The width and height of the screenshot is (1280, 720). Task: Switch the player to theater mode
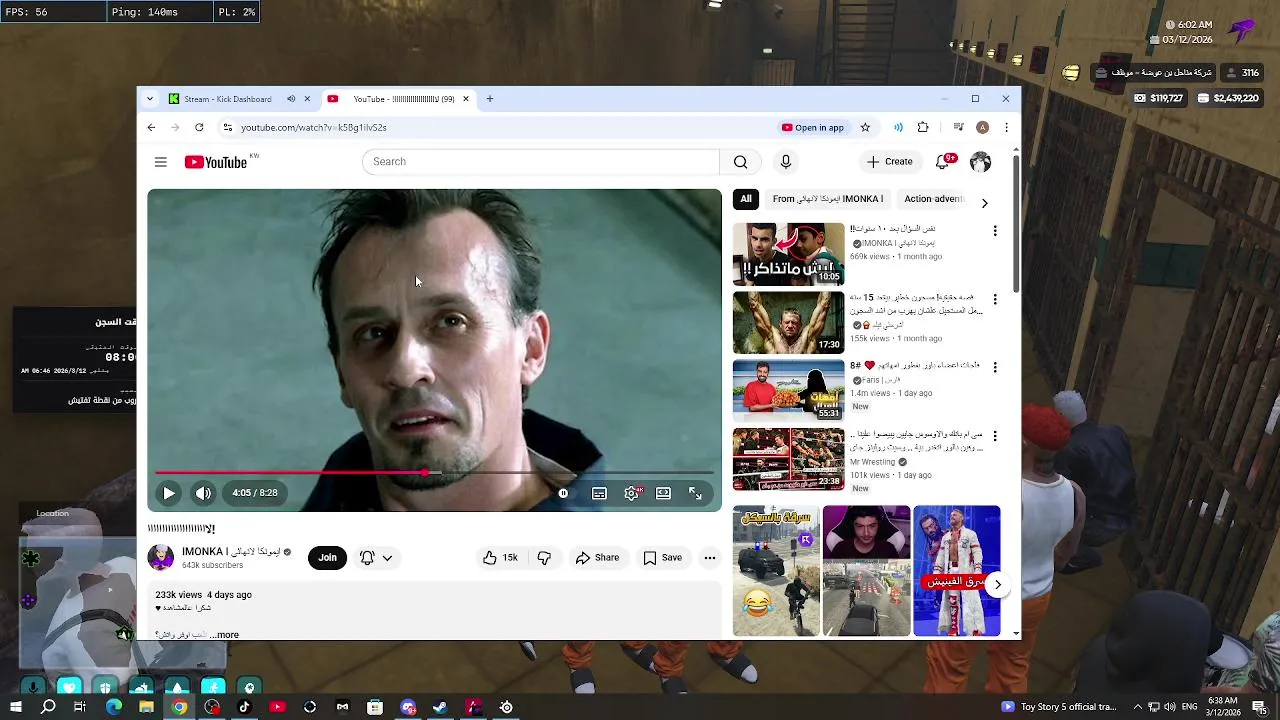[x=663, y=493]
